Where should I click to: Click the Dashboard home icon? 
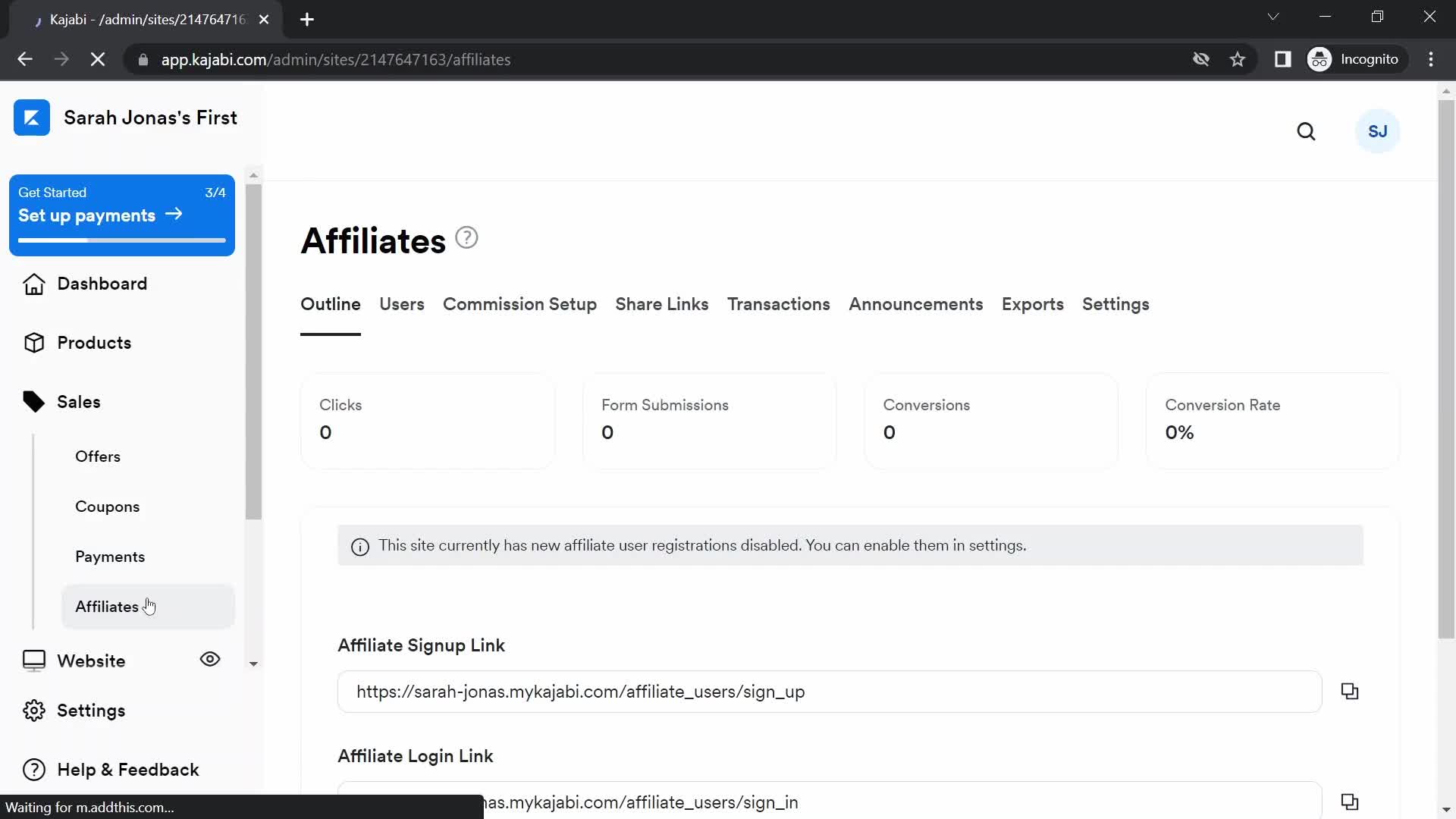(33, 284)
